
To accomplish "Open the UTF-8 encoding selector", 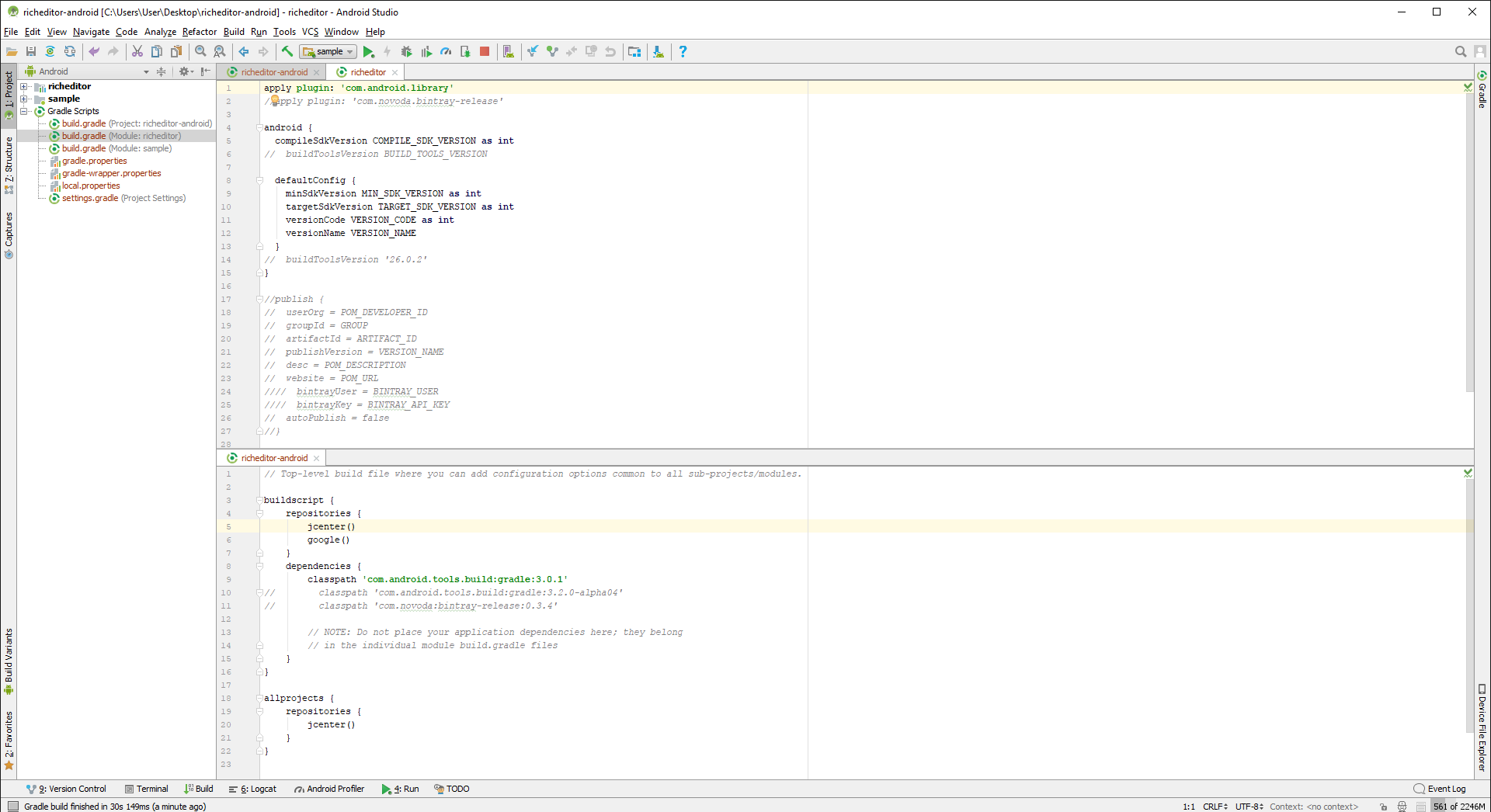I will [x=1249, y=807].
